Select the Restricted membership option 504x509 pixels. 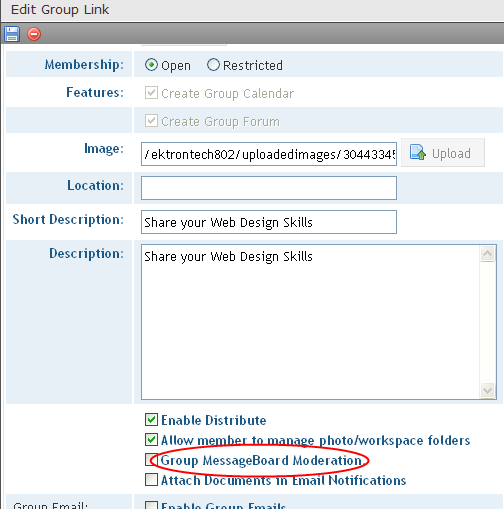pyautogui.click(x=213, y=65)
